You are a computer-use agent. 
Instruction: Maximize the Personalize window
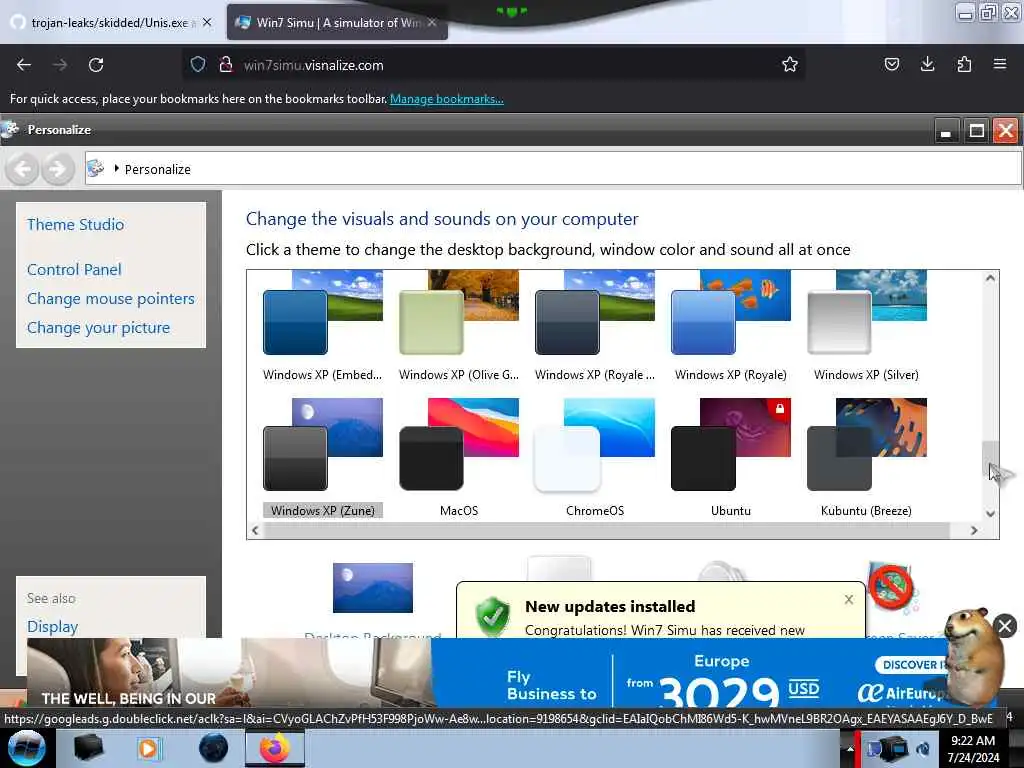coord(976,131)
